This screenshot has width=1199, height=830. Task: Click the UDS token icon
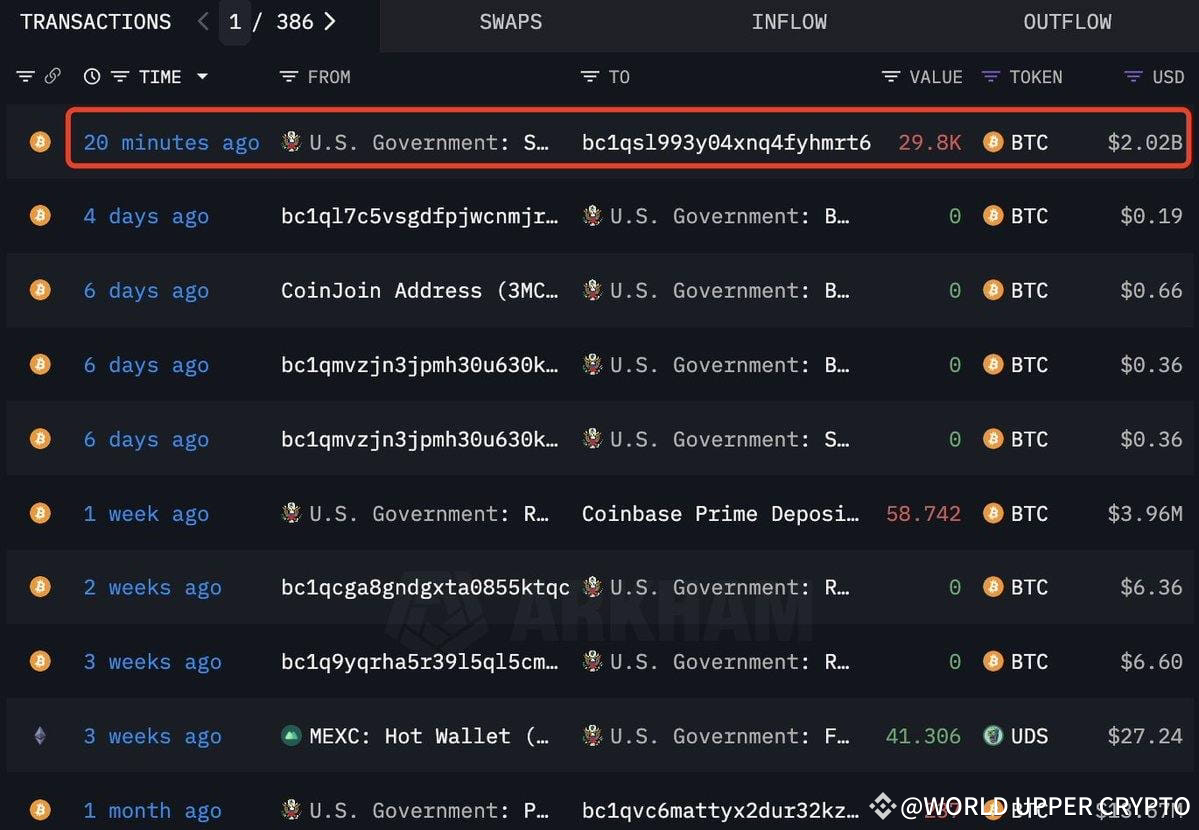(x=993, y=736)
